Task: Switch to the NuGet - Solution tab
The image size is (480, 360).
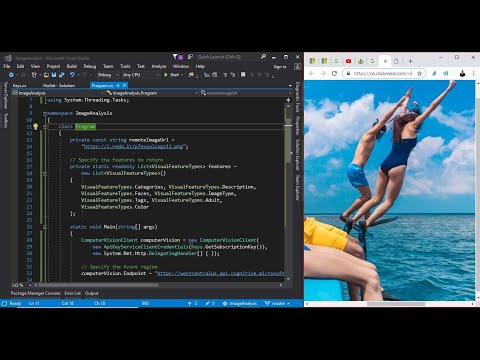Action: [x=59, y=86]
